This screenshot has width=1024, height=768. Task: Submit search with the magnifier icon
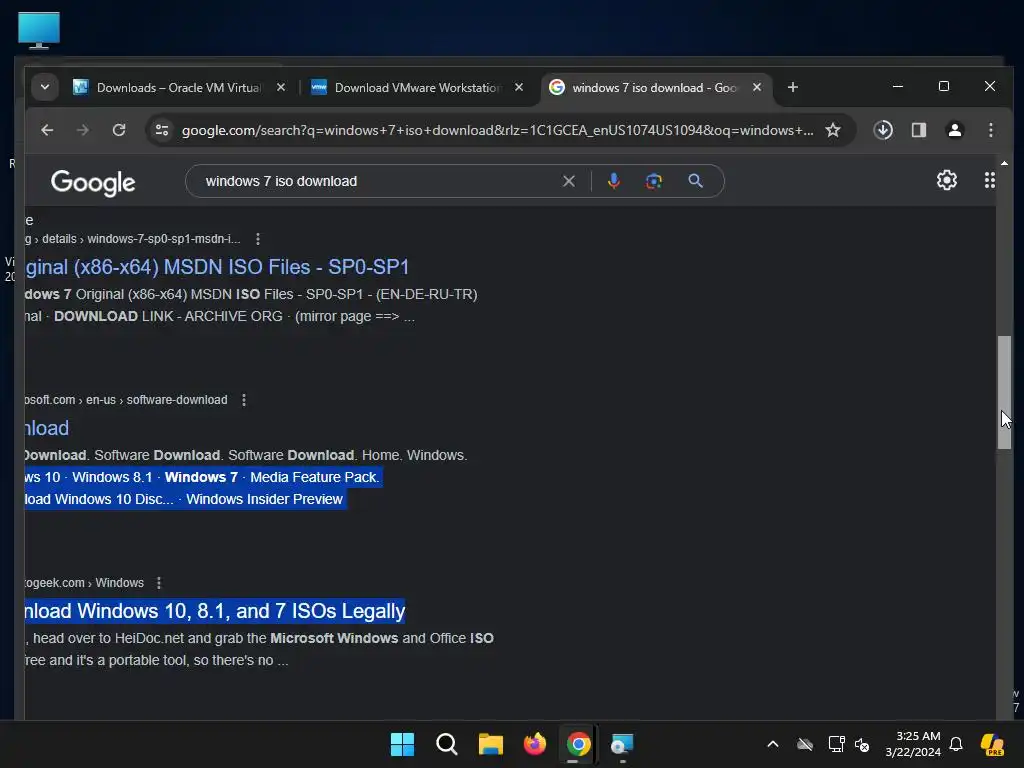696,181
